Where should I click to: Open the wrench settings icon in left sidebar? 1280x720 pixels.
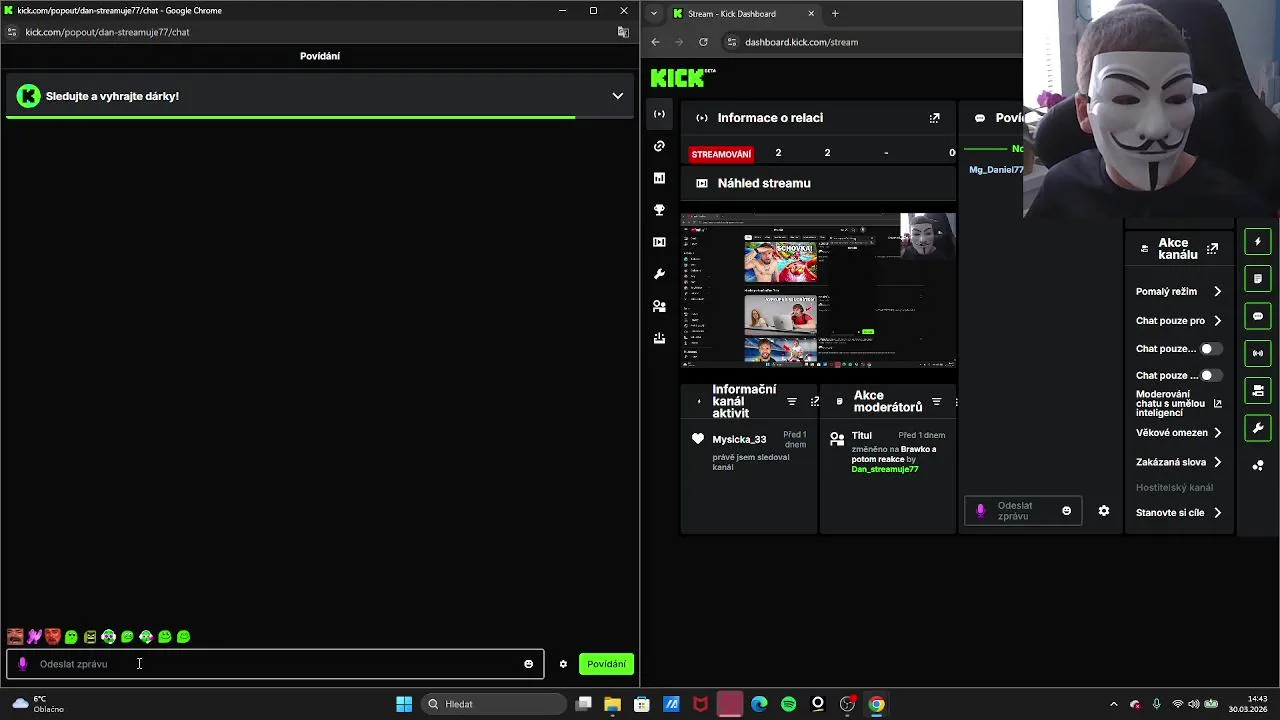(659, 274)
